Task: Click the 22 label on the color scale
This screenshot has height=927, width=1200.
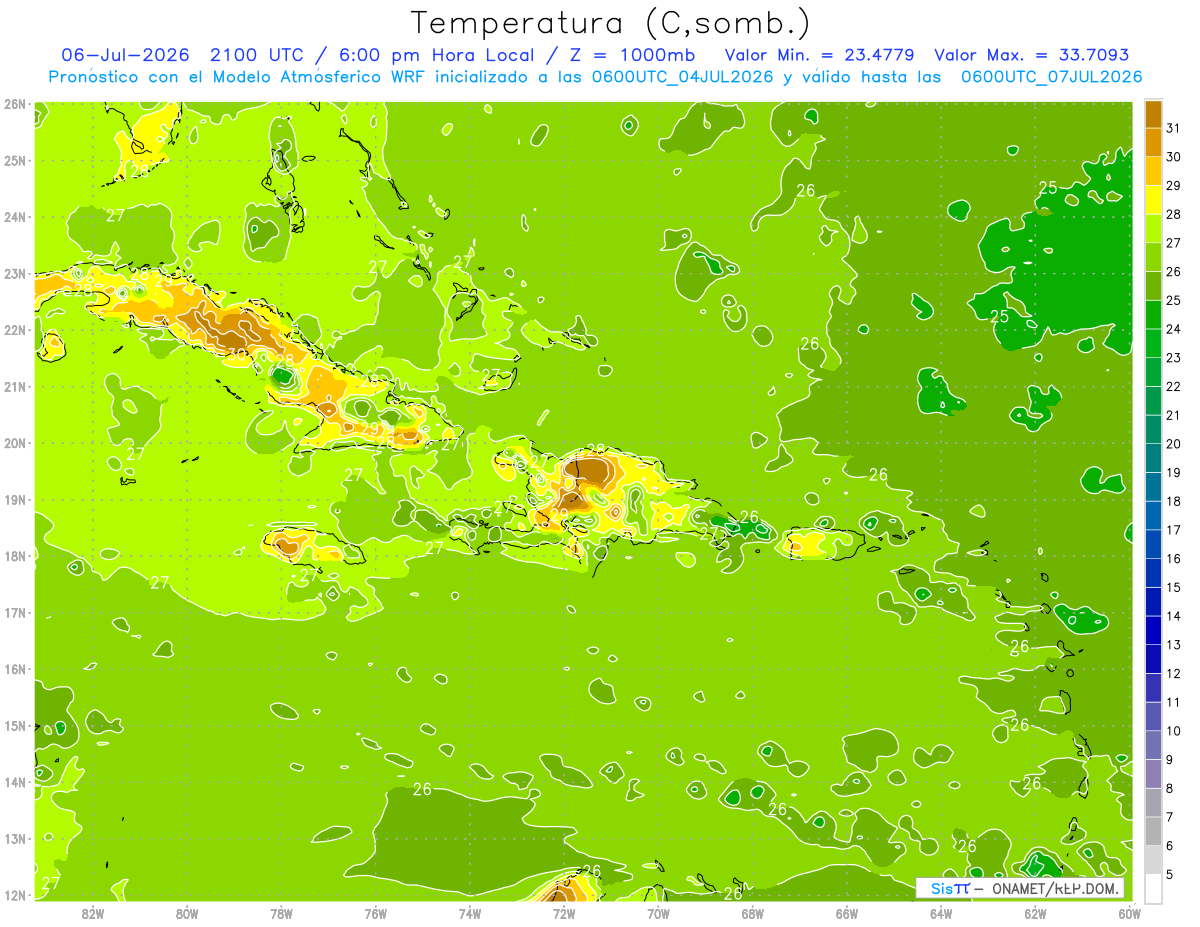Action: tap(1173, 387)
